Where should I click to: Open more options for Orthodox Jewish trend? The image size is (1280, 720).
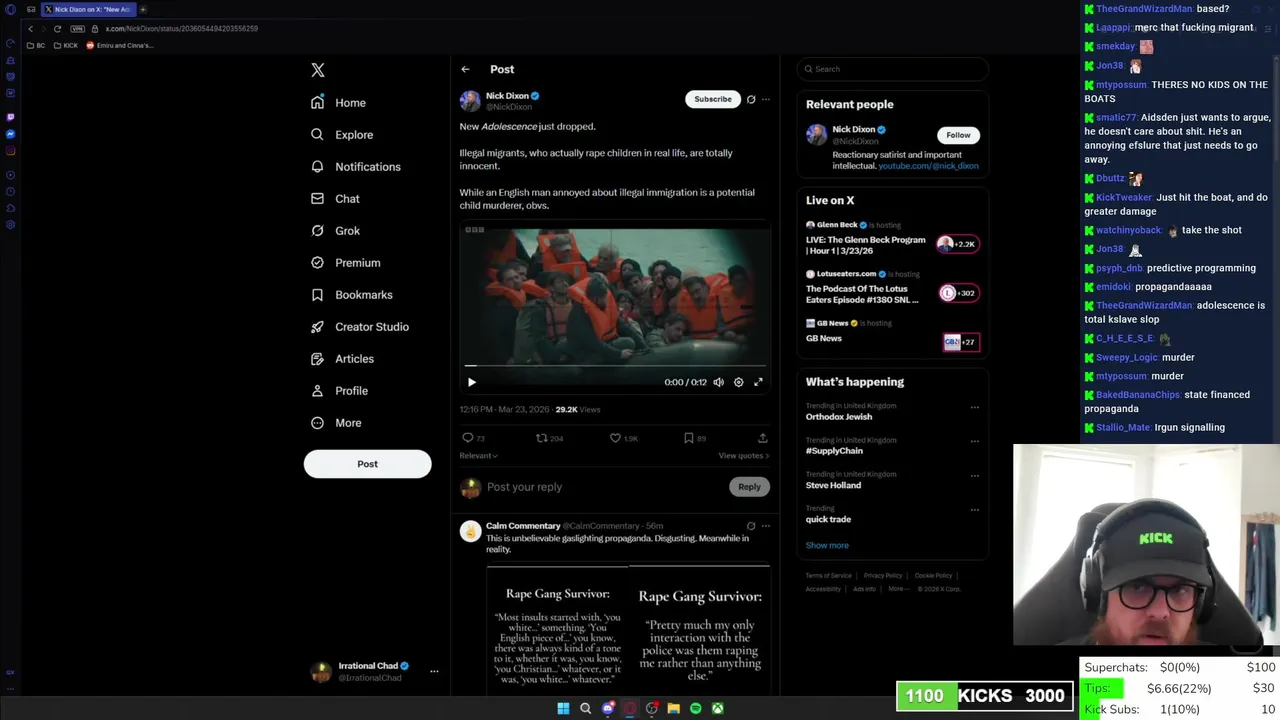tap(975, 408)
